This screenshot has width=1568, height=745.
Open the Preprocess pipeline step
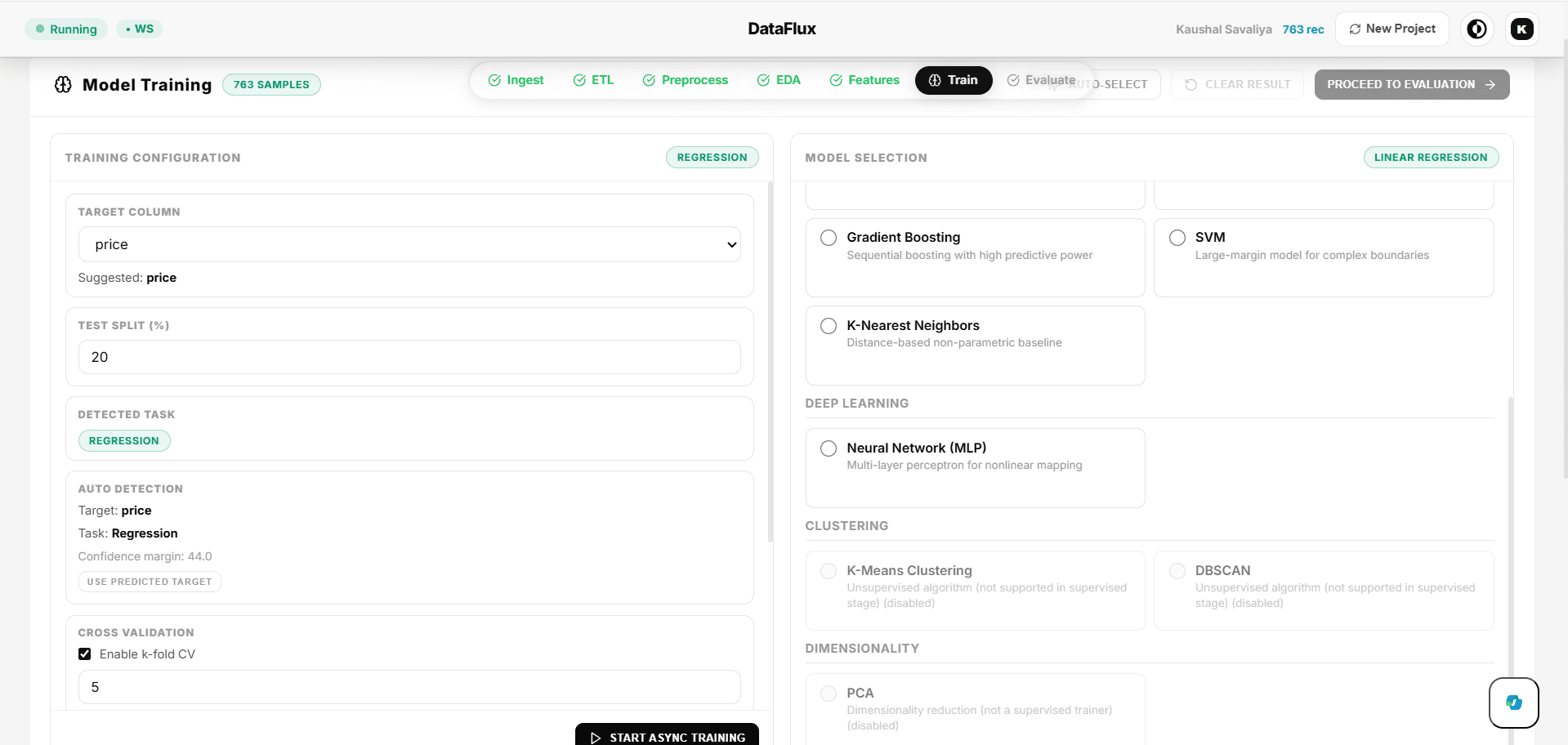(x=685, y=79)
